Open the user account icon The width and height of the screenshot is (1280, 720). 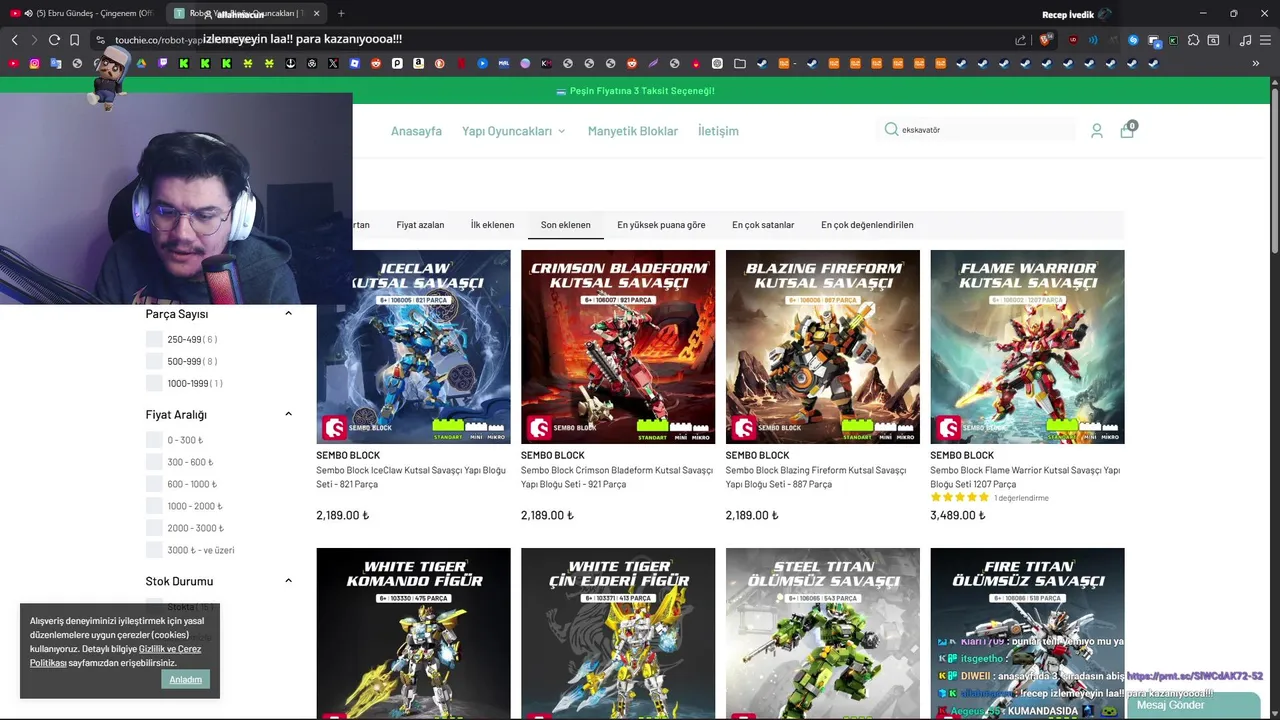pyautogui.click(x=1097, y=131)
